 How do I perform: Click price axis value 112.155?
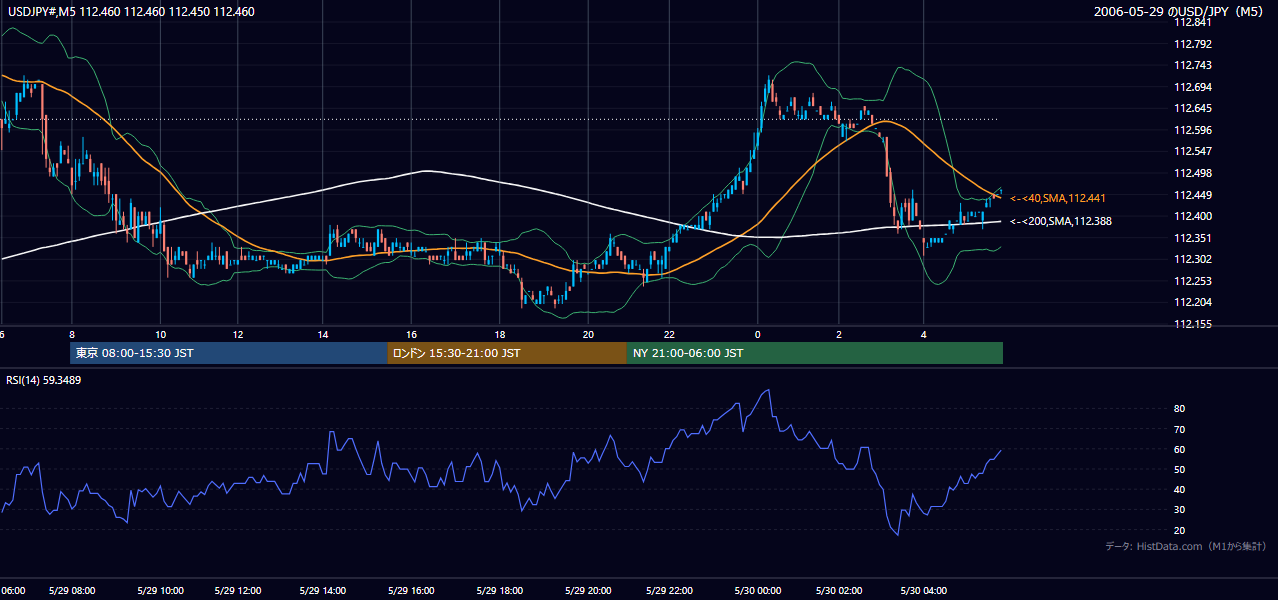coord(1194,324)
